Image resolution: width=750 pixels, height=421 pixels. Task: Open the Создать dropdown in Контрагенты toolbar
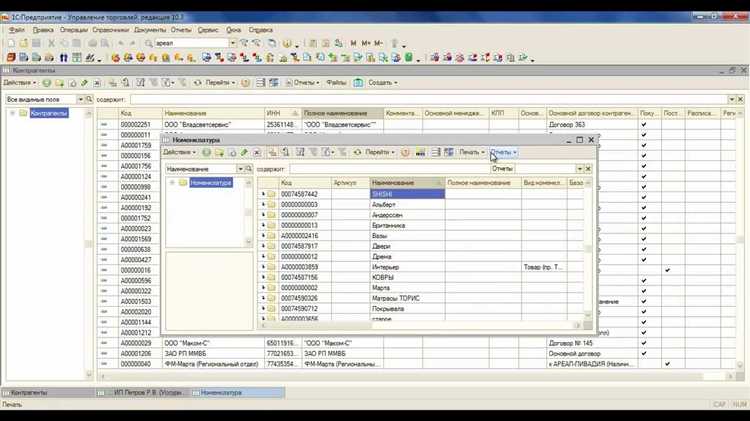point(383,83)
